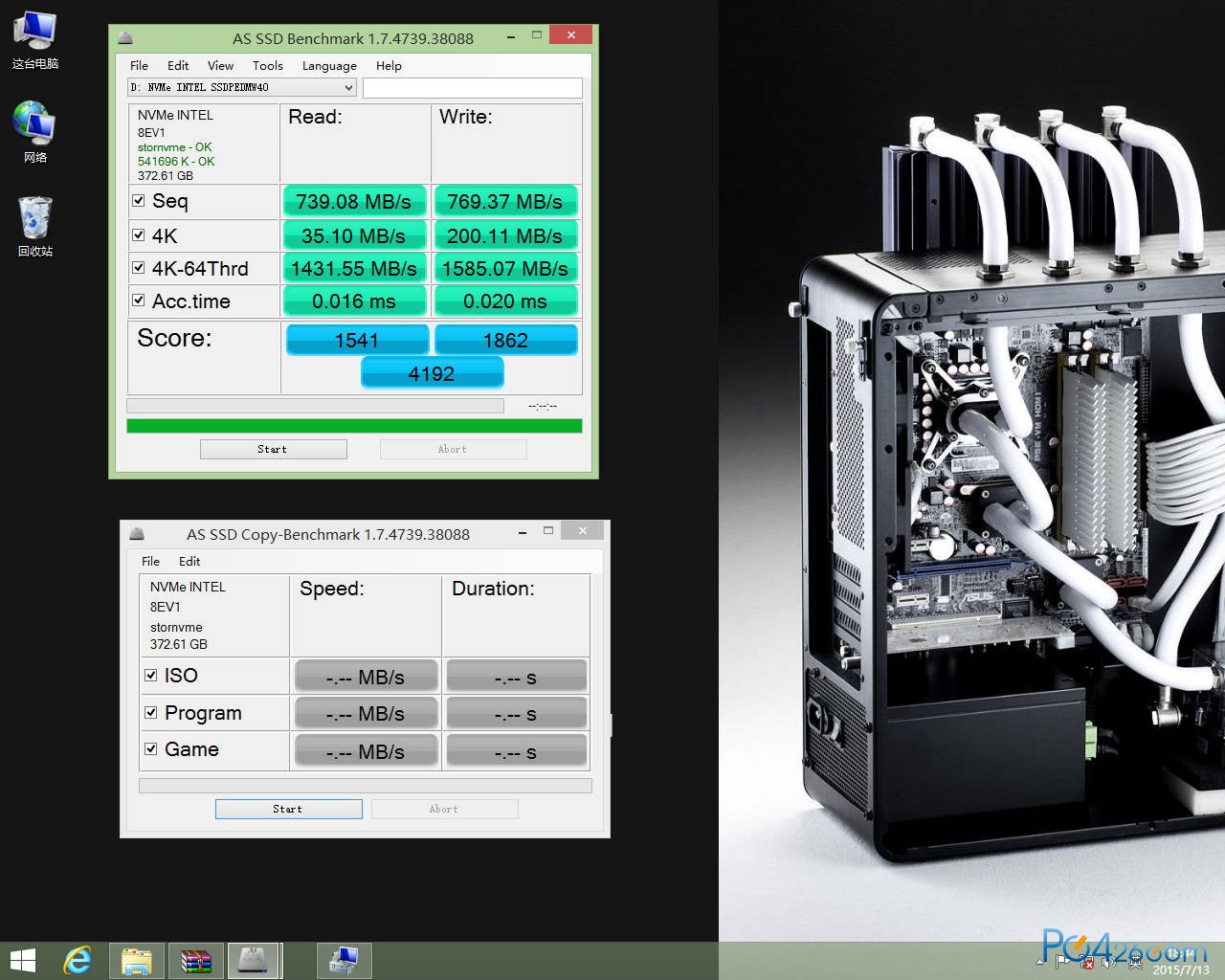Click the total score 4192
Image resolution: width=1225 pixels, height=980 pixels.
coord(432,373)
